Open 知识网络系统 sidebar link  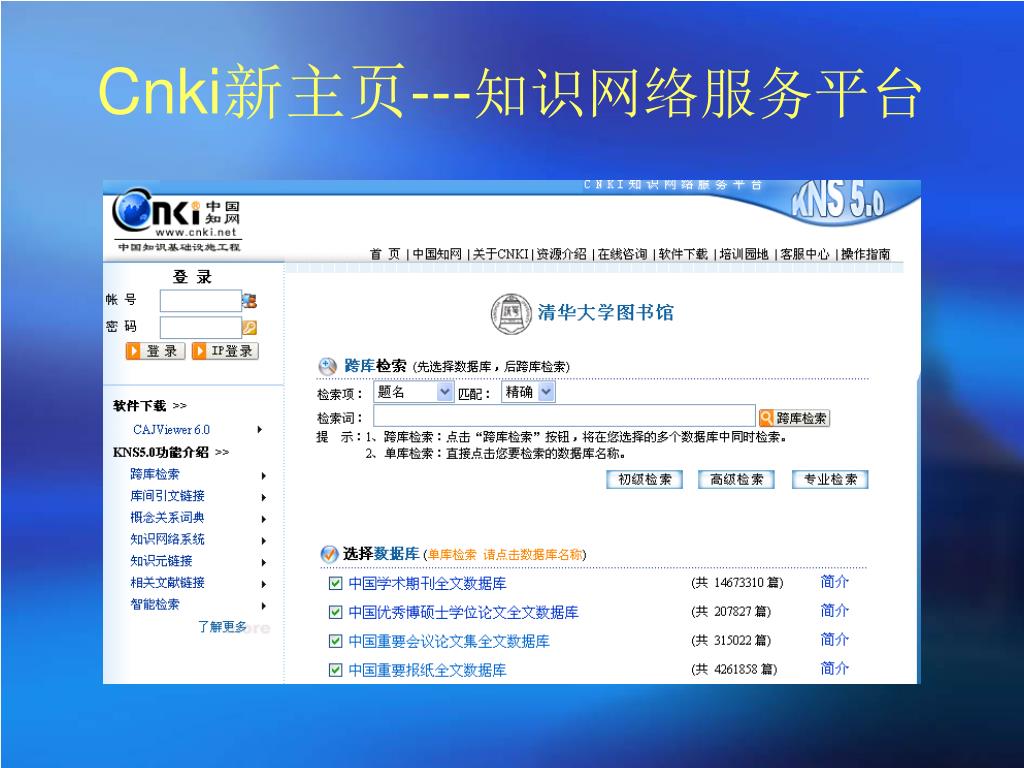point(167,539)
